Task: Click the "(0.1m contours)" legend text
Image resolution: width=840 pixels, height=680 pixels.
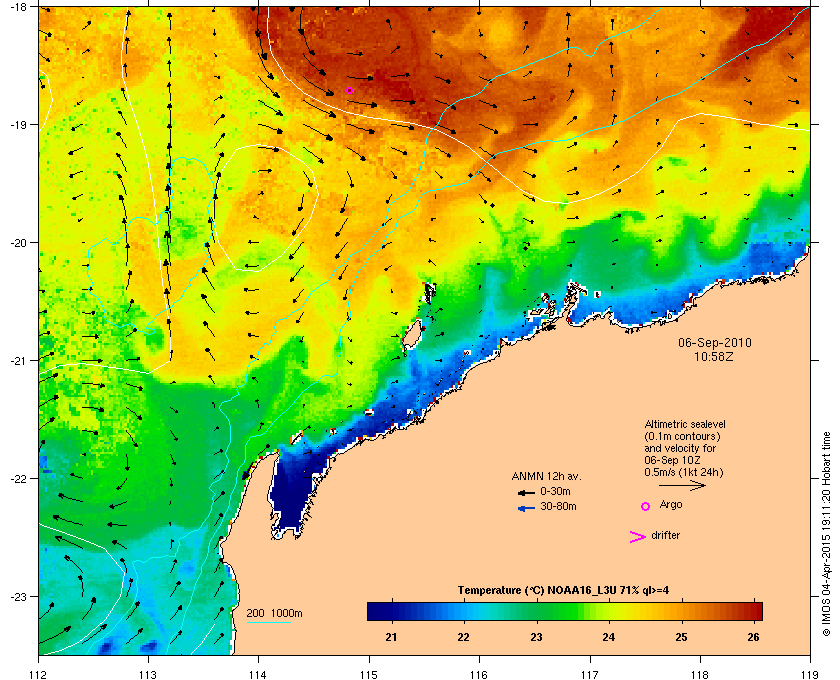Action: click(x=682, y=436)
